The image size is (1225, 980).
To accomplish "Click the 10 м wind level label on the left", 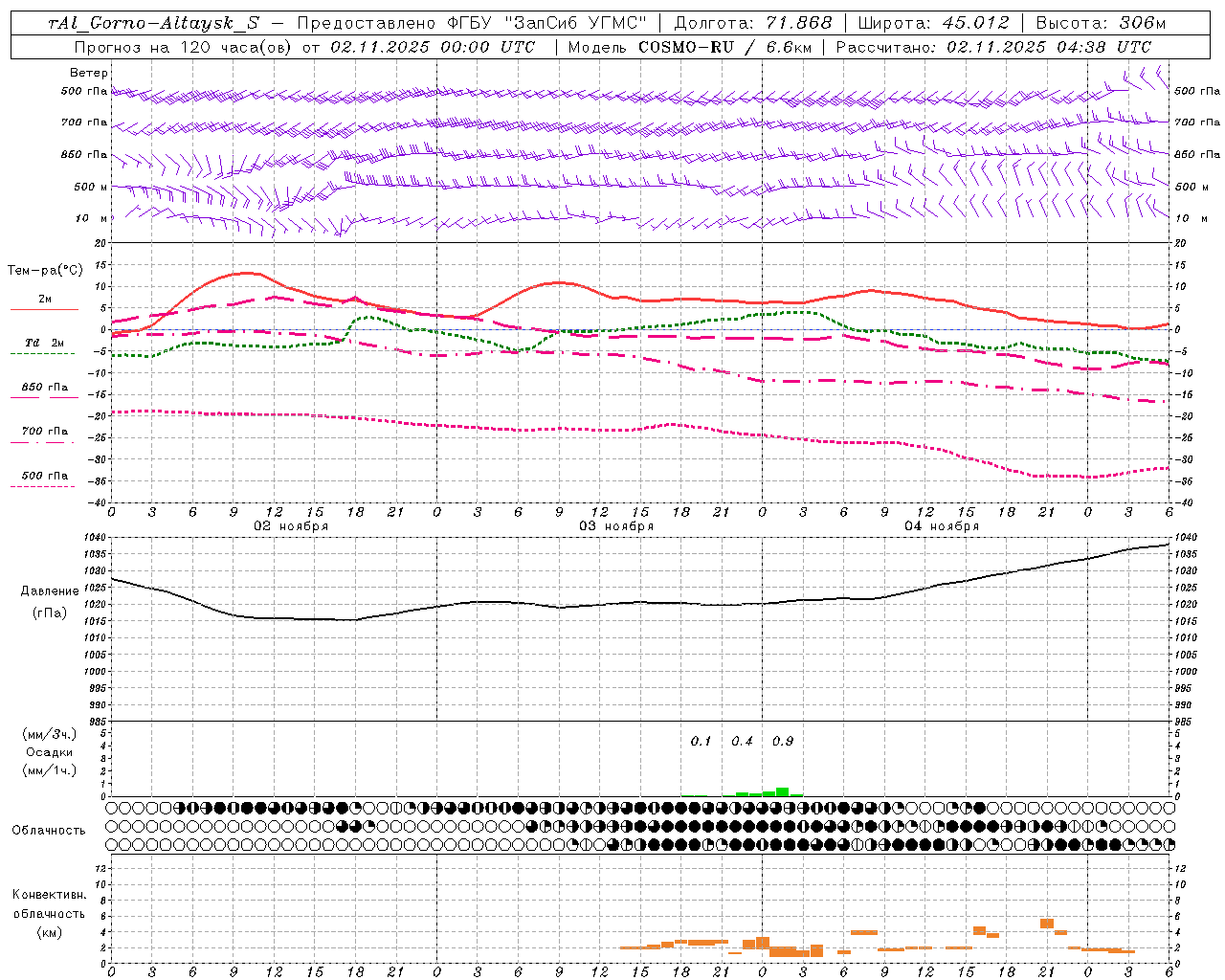I will [x=93, y=218].
